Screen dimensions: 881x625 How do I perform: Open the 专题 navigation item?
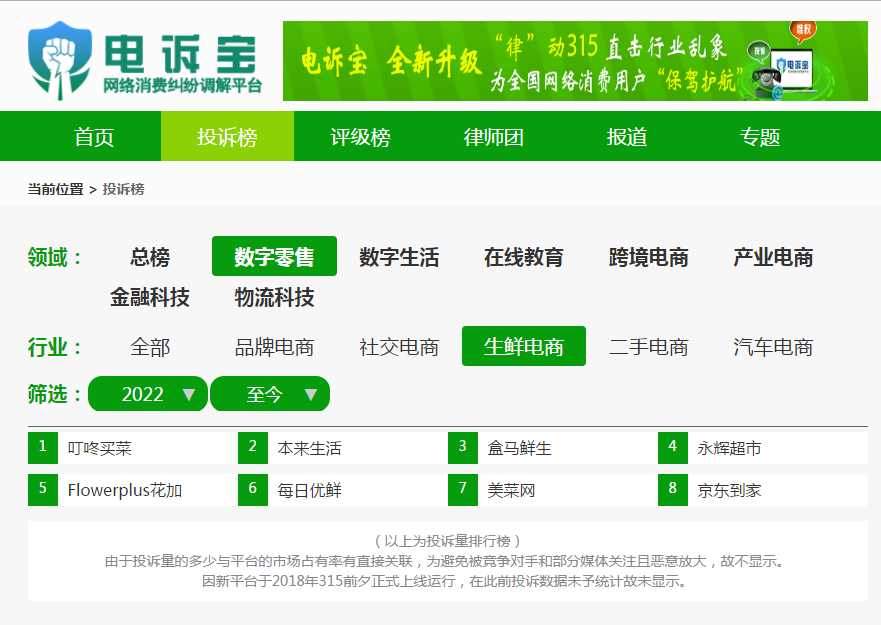pyautogui.click(x=760, y=137)
